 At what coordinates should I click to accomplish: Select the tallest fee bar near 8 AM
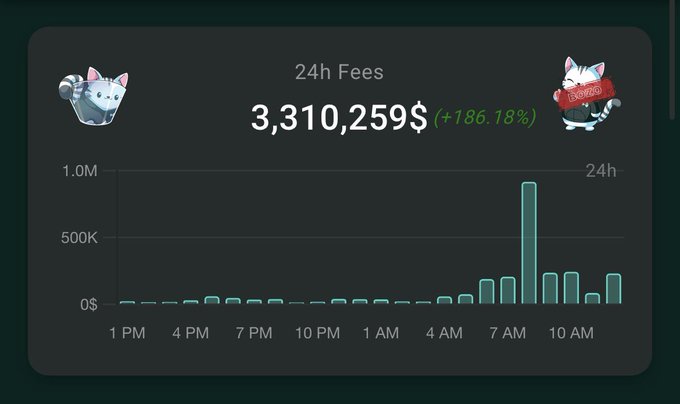click(529, 243)
